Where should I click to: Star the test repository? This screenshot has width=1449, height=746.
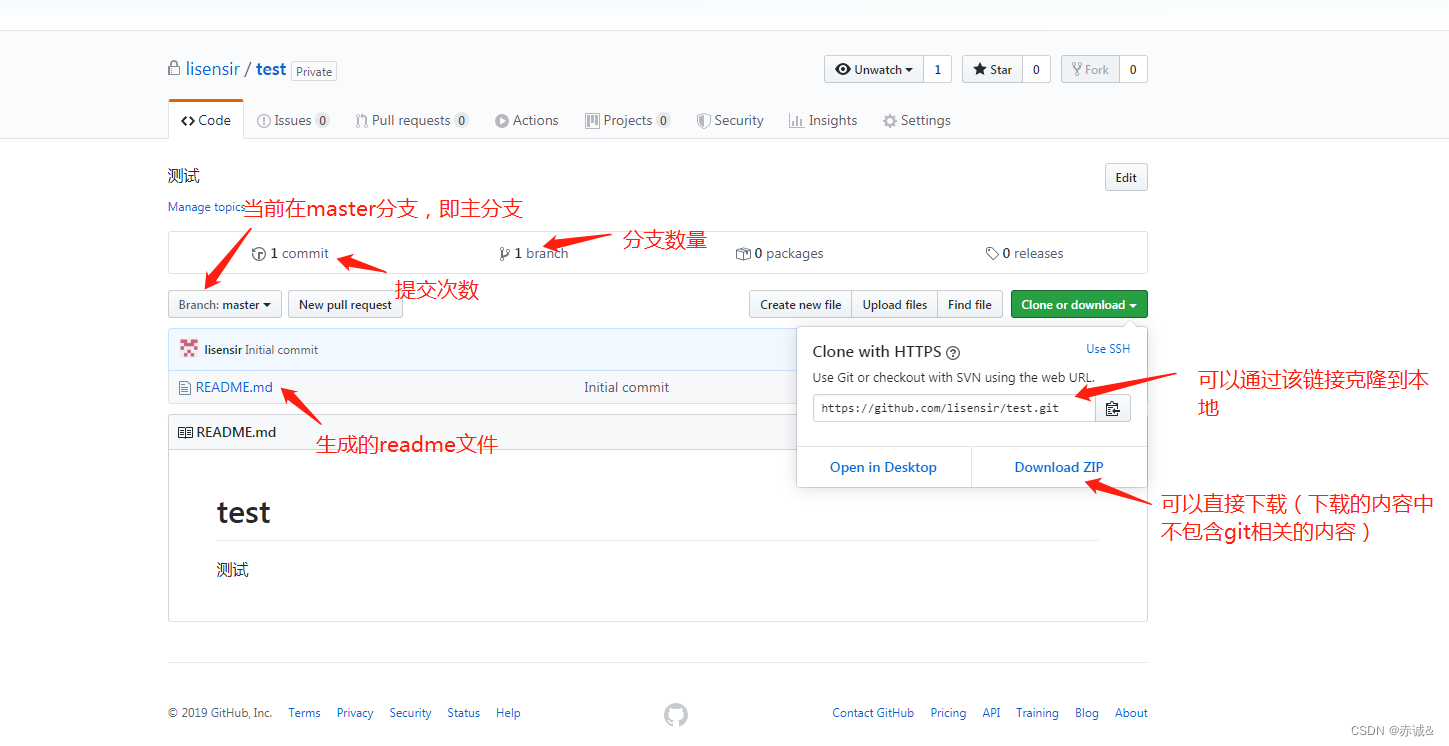click(992, 69)
